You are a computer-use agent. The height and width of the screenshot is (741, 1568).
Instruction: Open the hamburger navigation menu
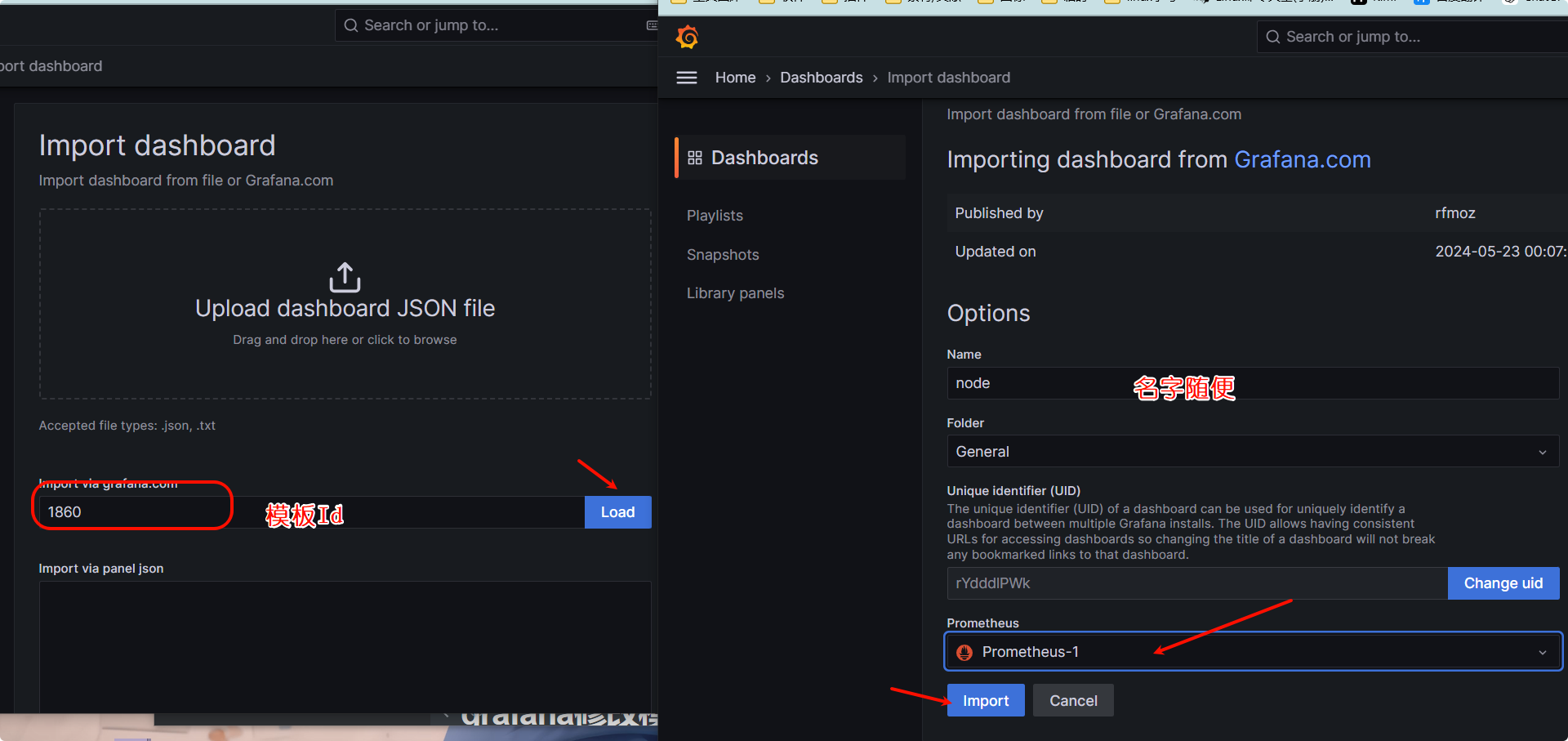pyautogui.click(x=687, y=78)
